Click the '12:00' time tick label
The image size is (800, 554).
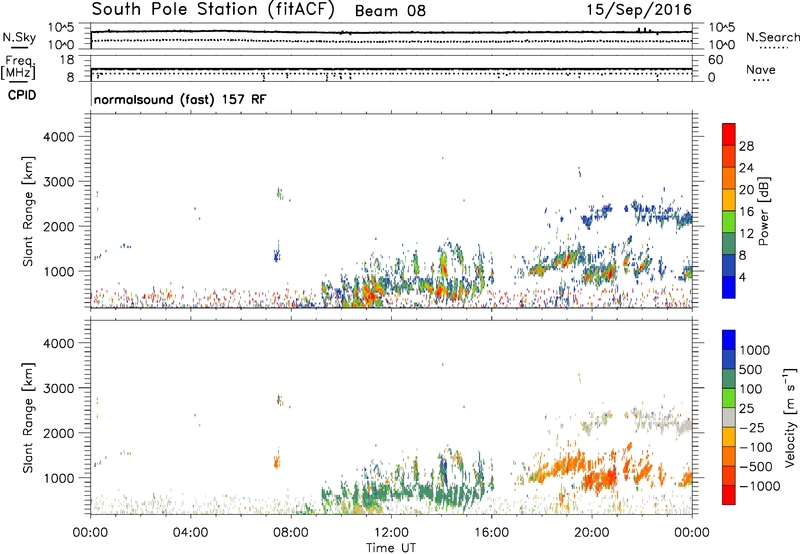coord(391,533)
